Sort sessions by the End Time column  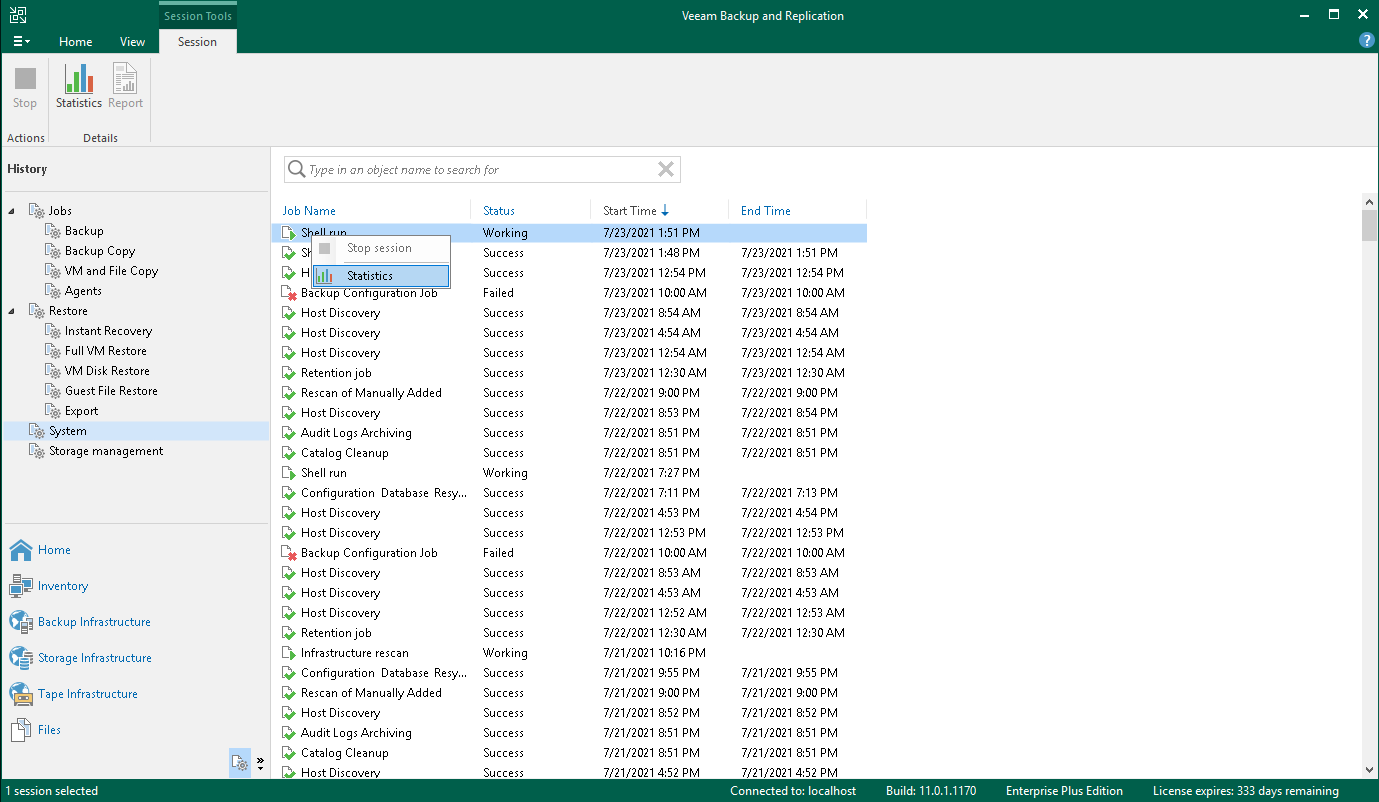pos(765,210)
